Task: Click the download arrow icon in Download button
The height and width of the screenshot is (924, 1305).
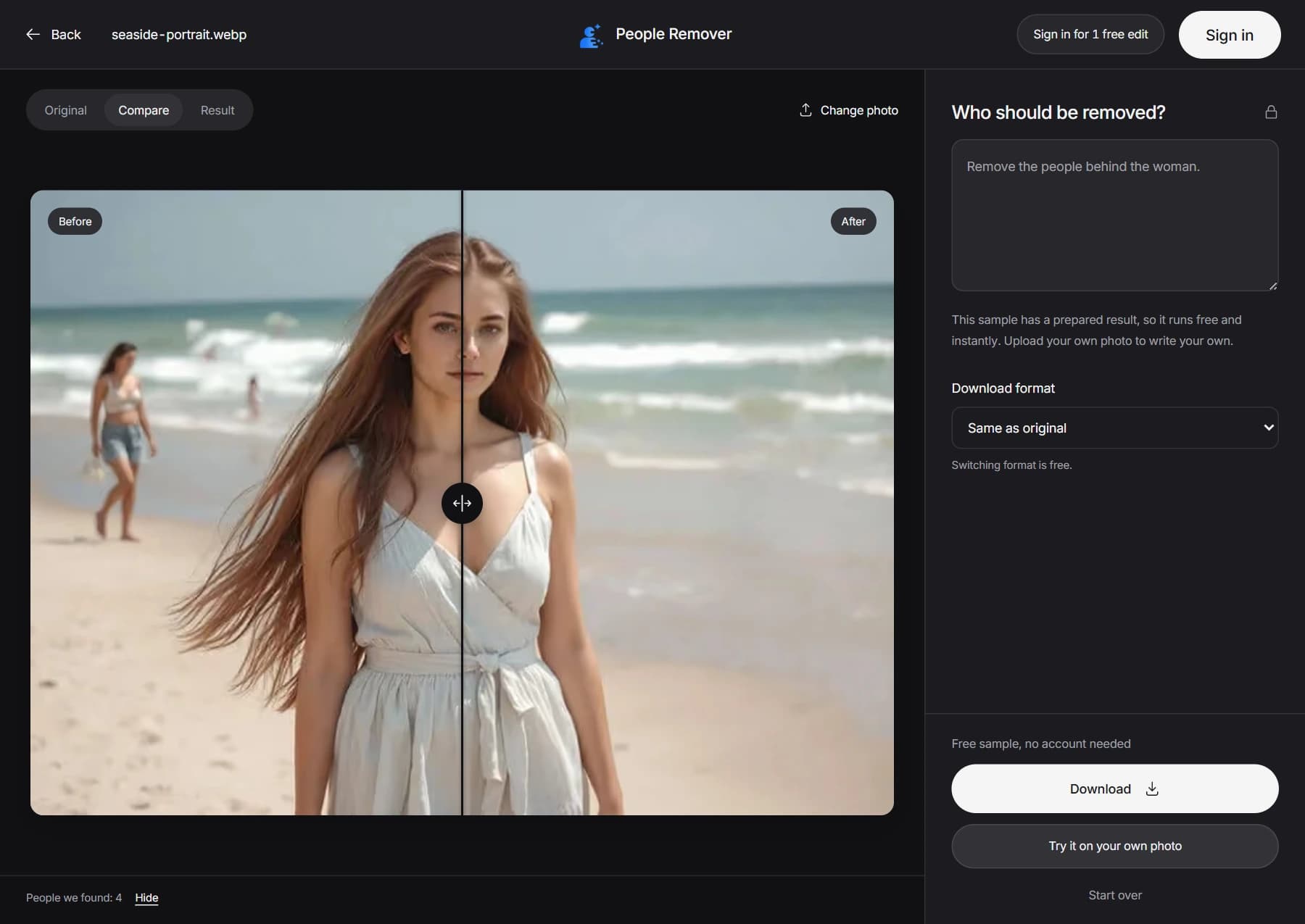Action: 1152,788
